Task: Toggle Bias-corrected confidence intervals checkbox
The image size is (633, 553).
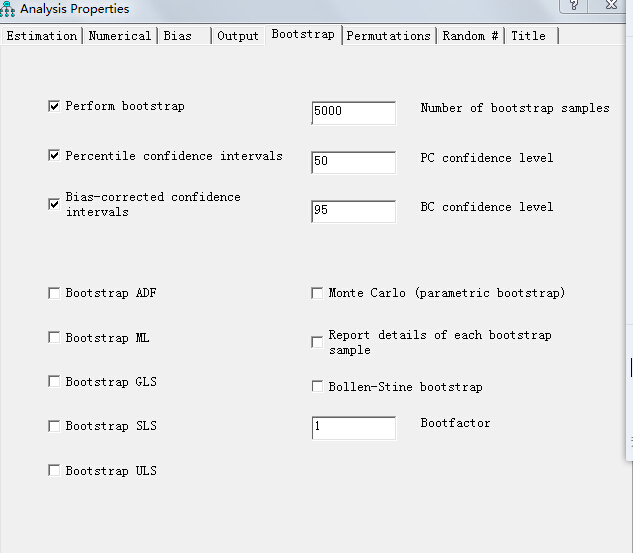Action: coord(54,205)
